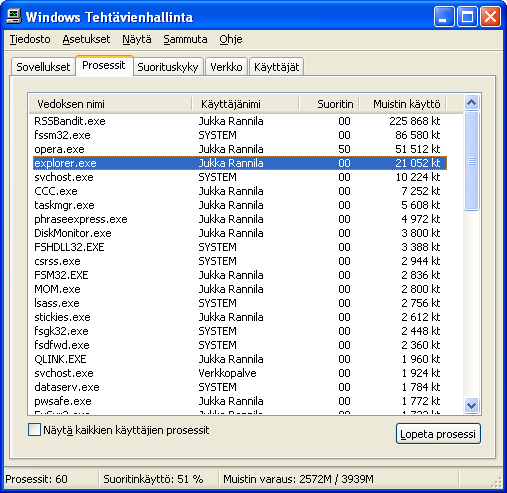Click the Lopeta prosessi button
The width and height of the screenshot is (507, 493).
pos(438,434)
